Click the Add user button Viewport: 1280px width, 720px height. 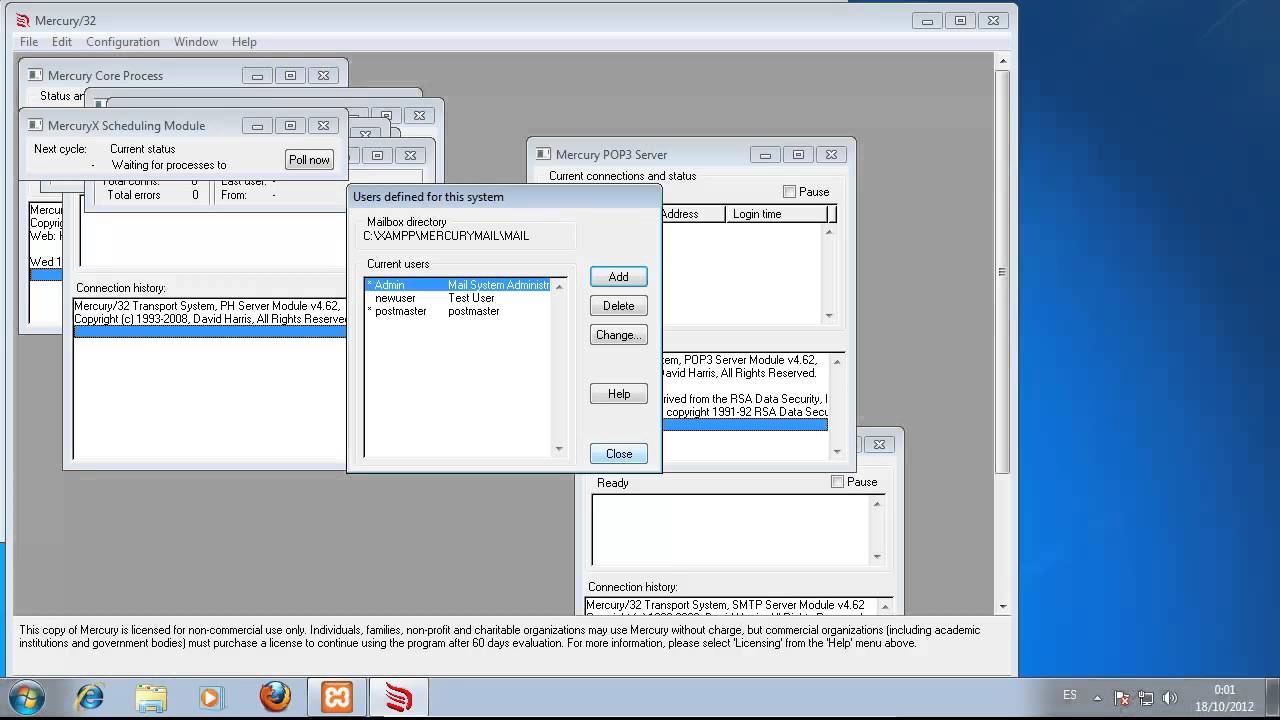click(x=618, y=277)
